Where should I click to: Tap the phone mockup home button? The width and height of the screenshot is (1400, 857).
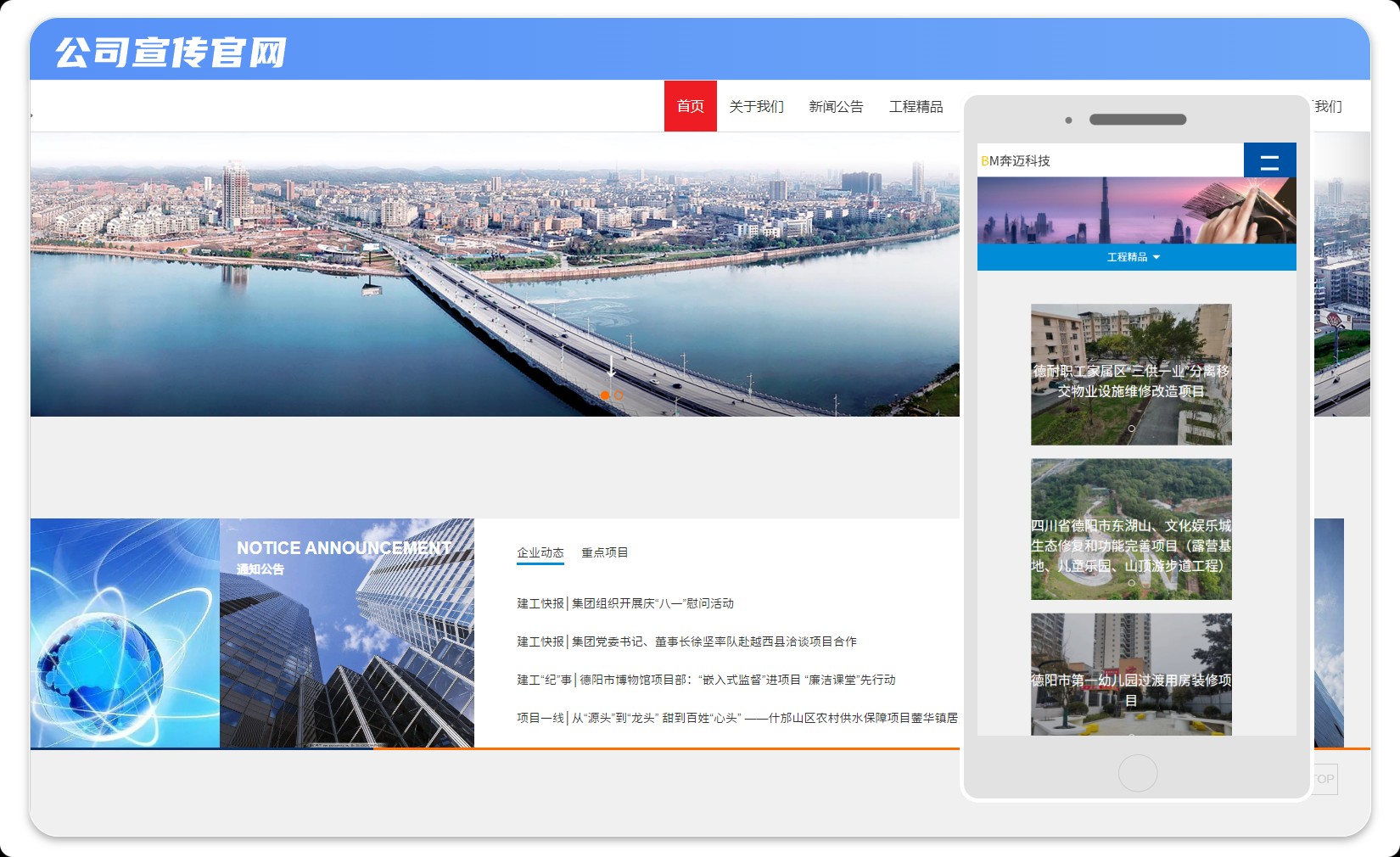1138,773
